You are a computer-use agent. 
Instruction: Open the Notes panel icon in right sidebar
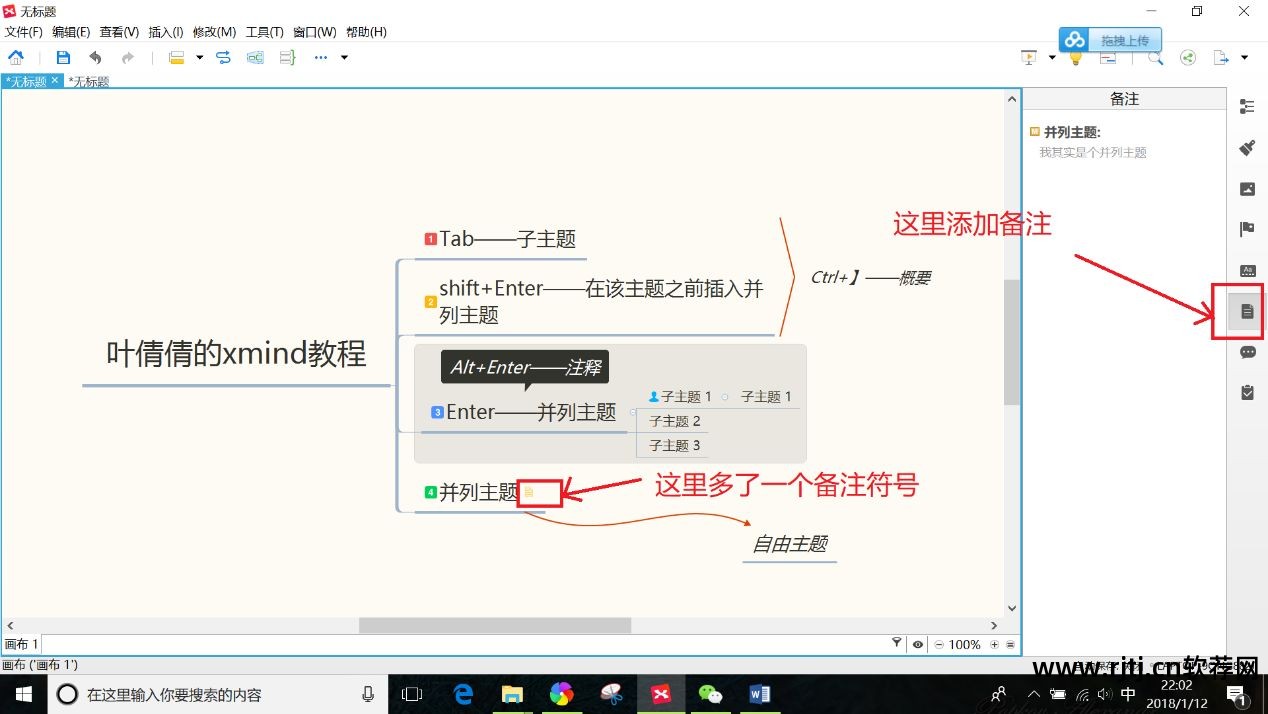click(1246, 312)
